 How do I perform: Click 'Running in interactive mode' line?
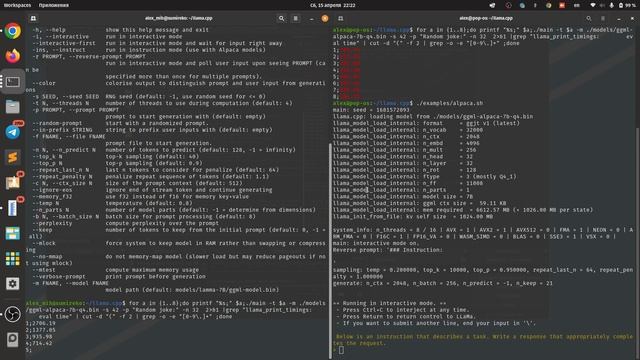click(x=389, y=303)
